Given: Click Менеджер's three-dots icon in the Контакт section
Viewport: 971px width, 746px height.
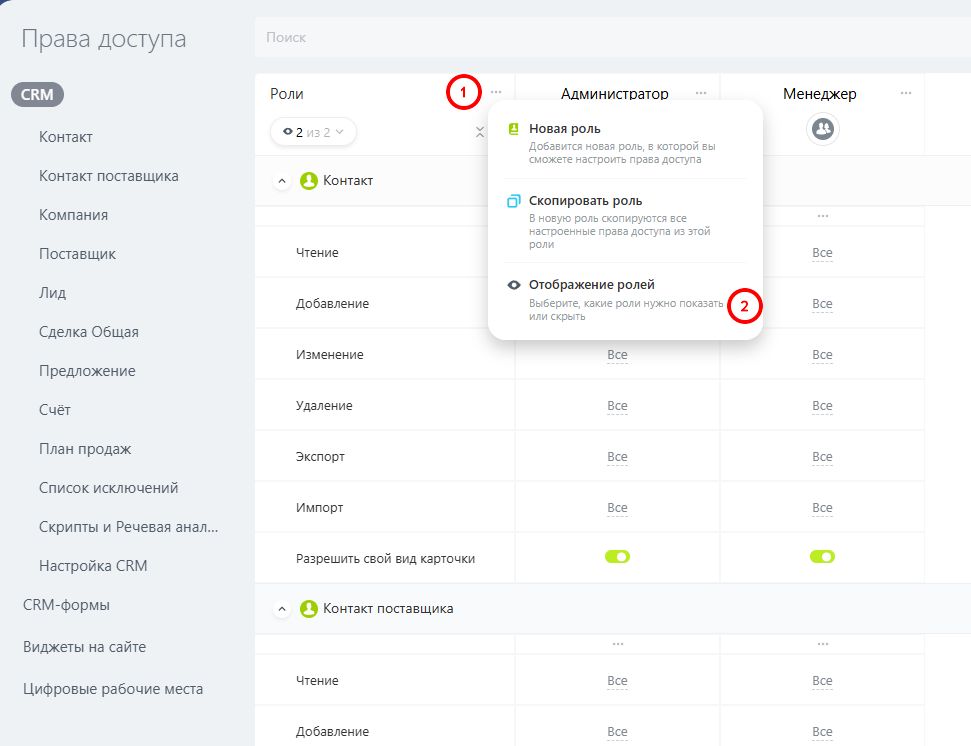Looking at the screenshot, I should [822, 216].
